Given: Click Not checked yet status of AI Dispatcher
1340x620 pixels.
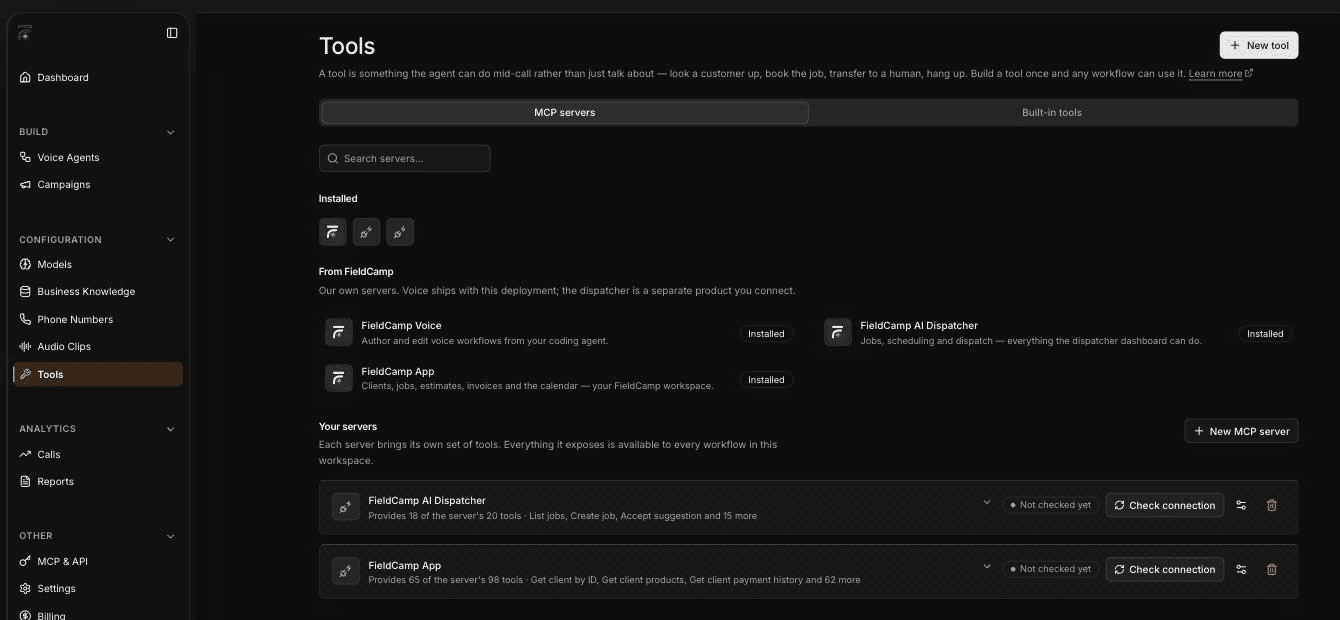Looking at the screenshot, I should pos(1050,505).
